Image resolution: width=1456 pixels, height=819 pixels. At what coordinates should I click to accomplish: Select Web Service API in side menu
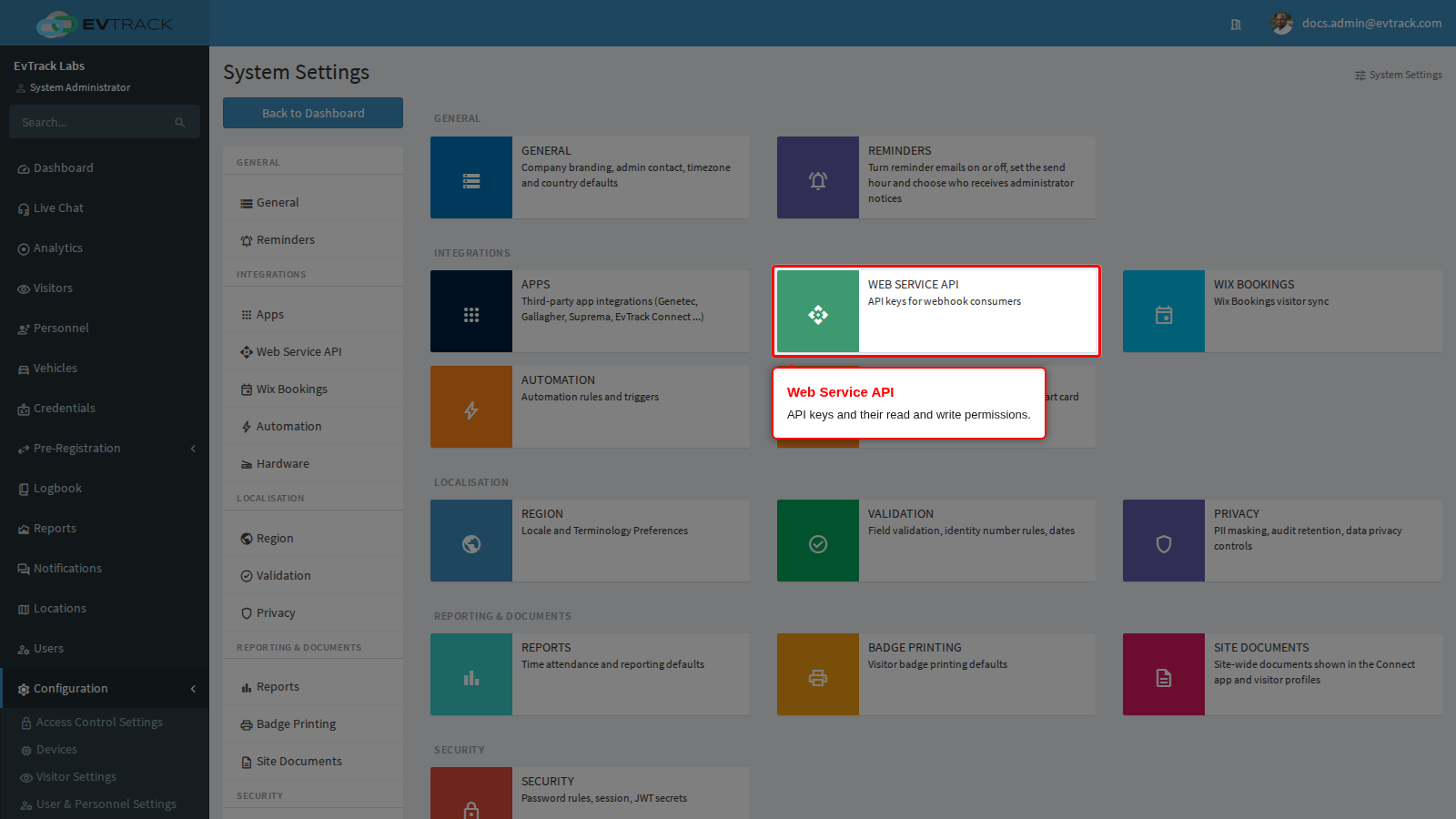coord(313,352)
